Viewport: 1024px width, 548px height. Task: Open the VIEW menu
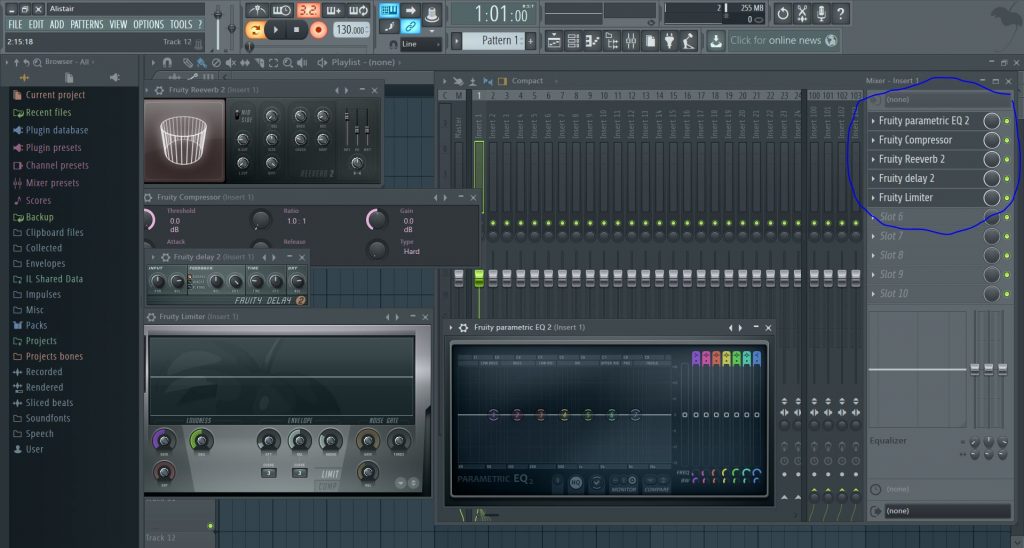click(x=118, y=24)
